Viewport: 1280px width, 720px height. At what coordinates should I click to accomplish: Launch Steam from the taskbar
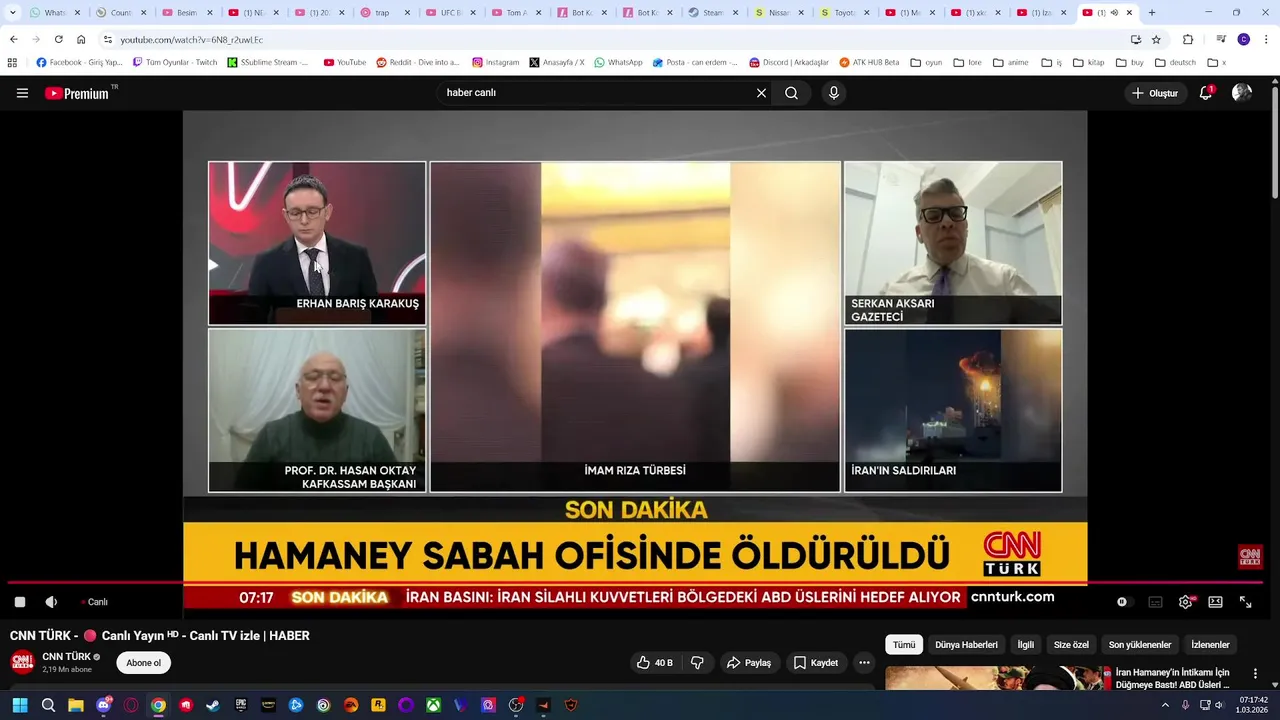(x=213, y=705)
